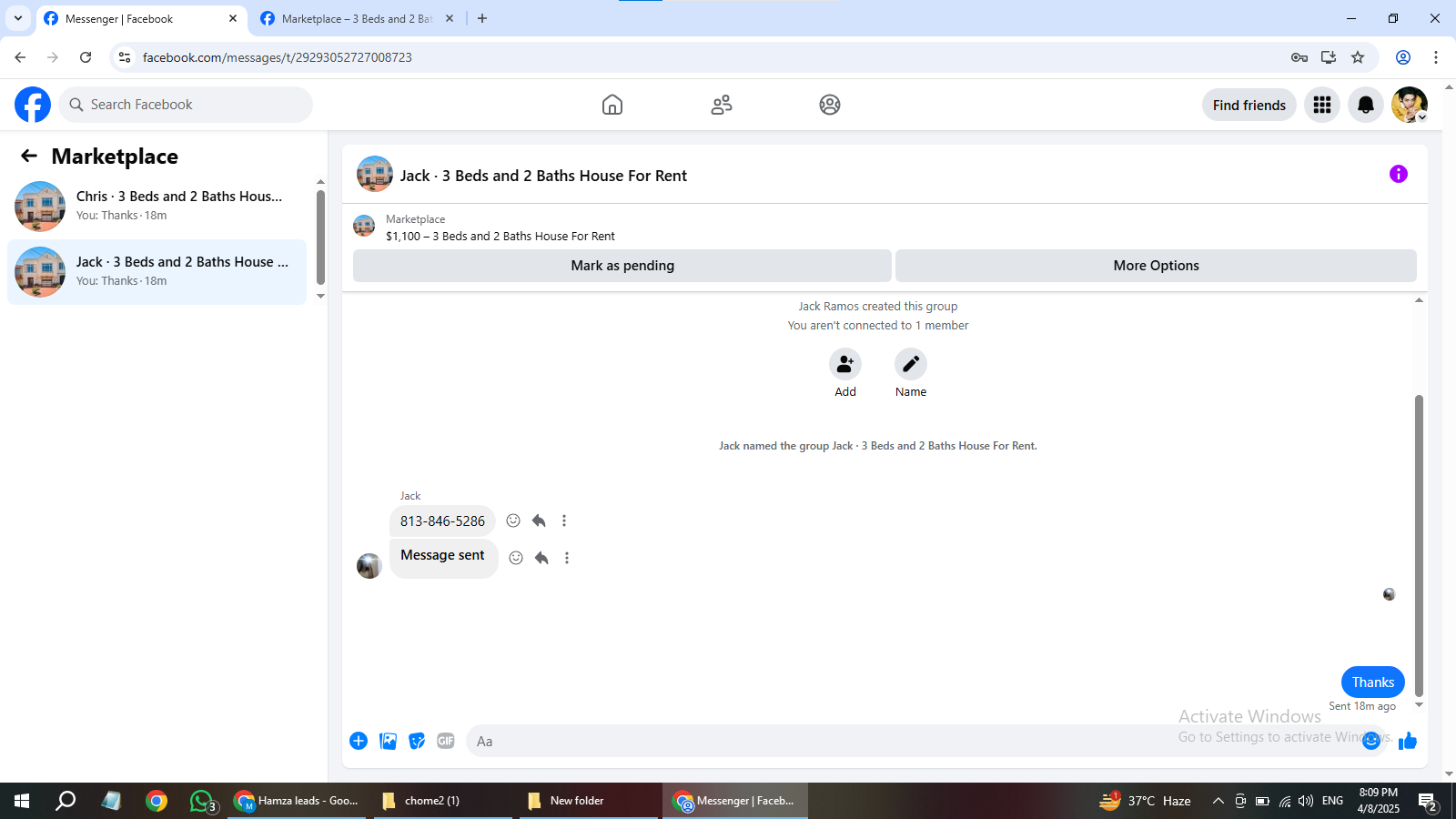The height and width of the screenshot is (819, 1456).
Task: Reload the page
Action: (x=86, y=57)
